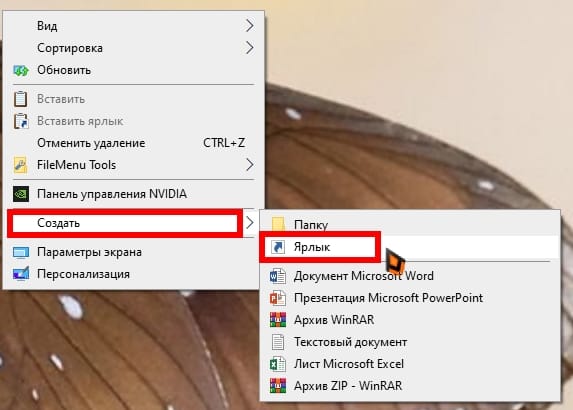The width and height of the screenshot is (573, 410).
Task: Click the monitor icon for Параметры экрана
Action: click(x=21, y=252)
